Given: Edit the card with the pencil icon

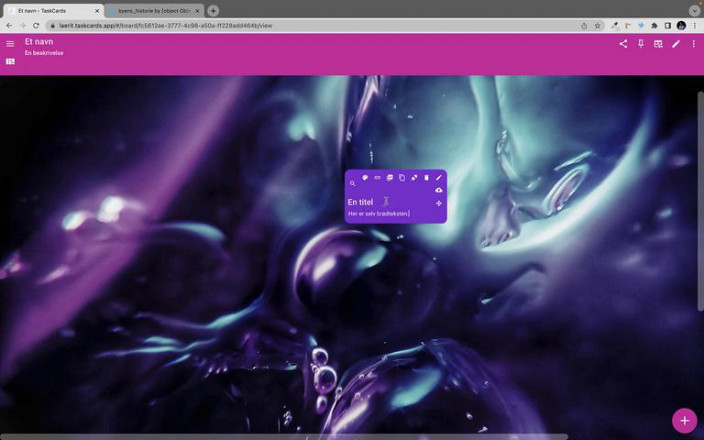Looking at the screenshot, I should (438, 178).
